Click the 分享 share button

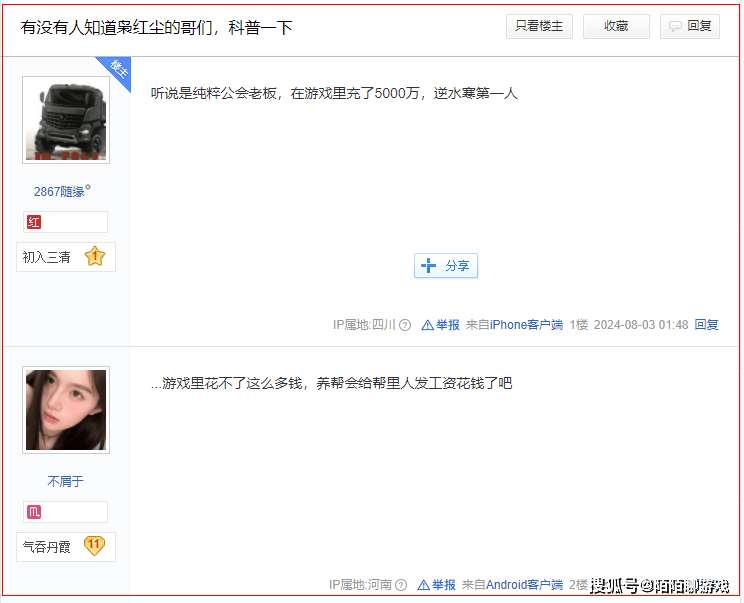click(x=446, y=266)
